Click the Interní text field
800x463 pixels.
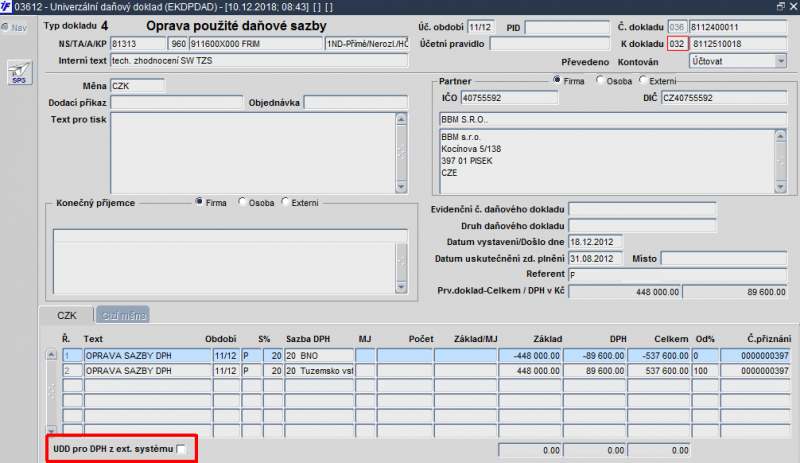pos(259,61)
